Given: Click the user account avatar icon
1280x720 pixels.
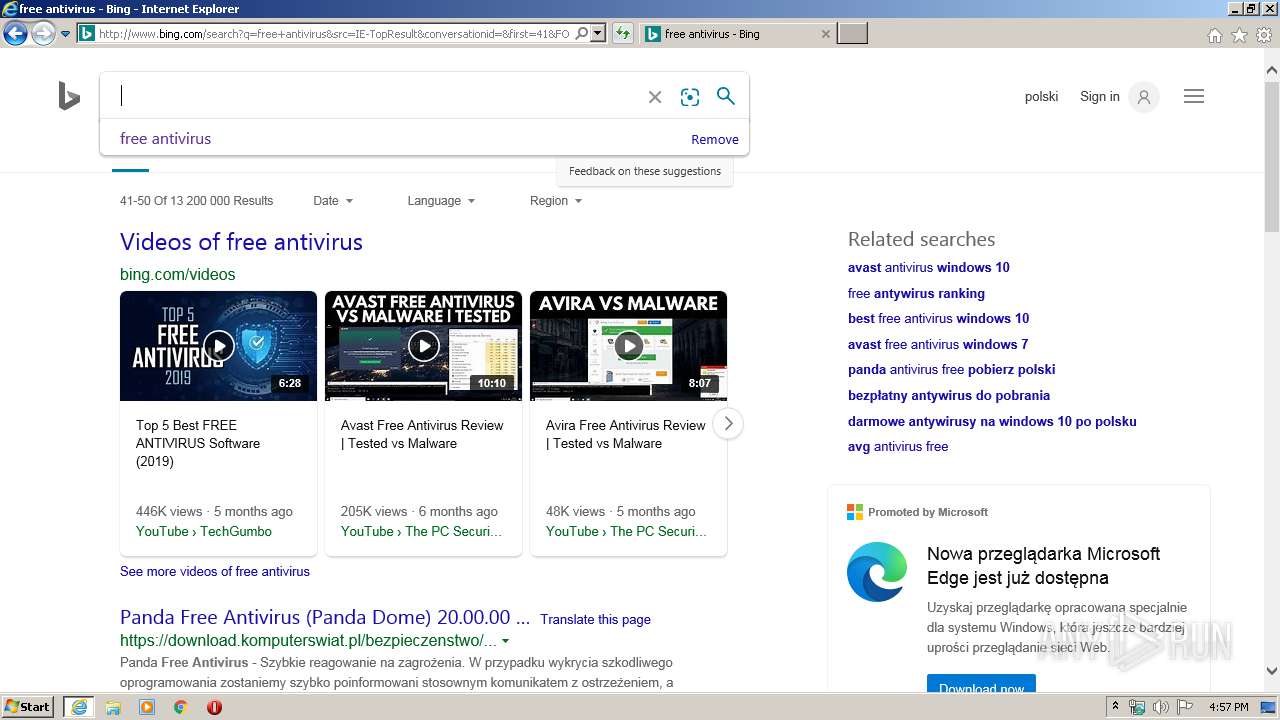Looking at the screenshot, I should point(1144,97).
